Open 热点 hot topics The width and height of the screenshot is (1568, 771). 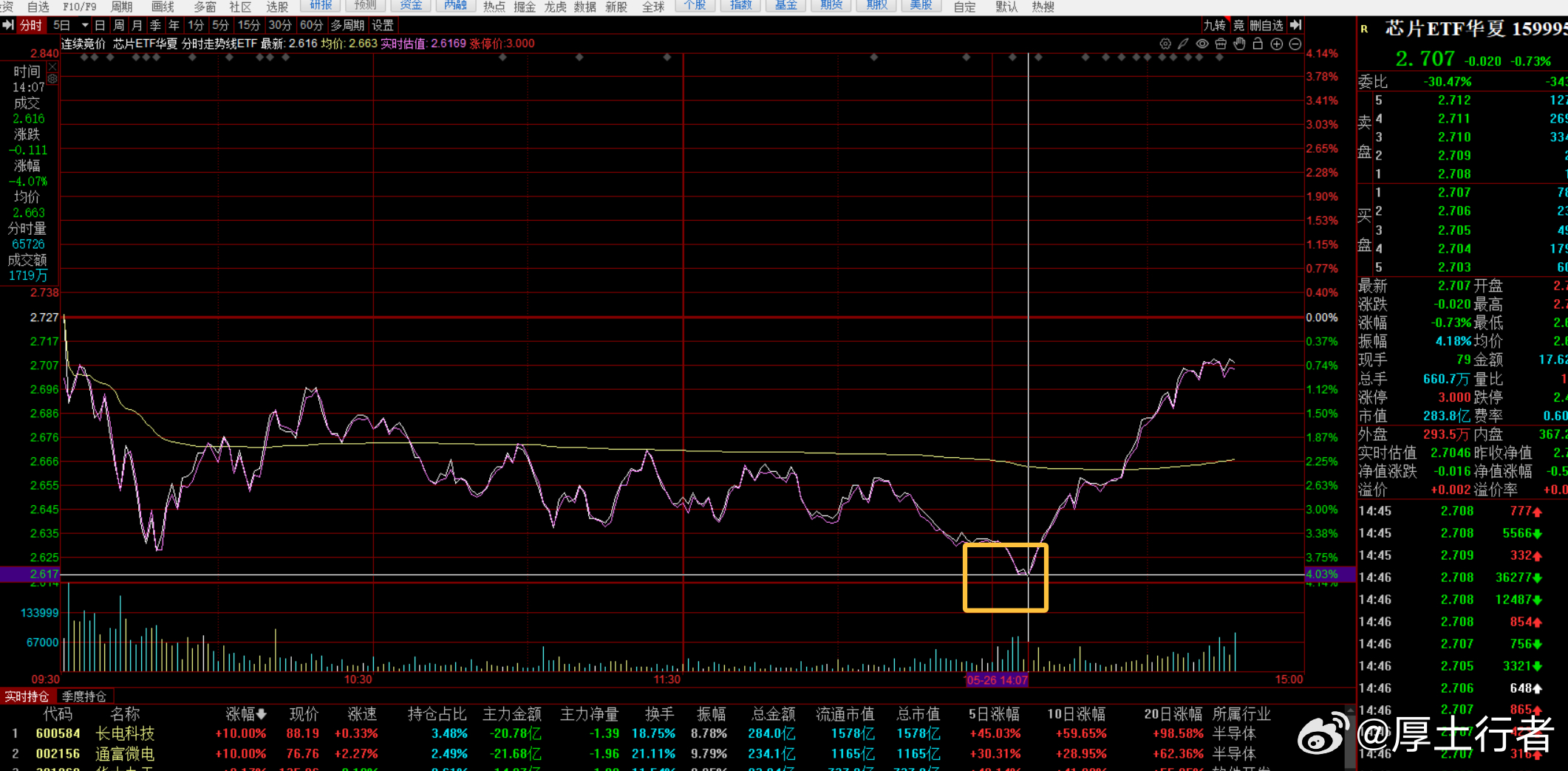pos(494,7)
